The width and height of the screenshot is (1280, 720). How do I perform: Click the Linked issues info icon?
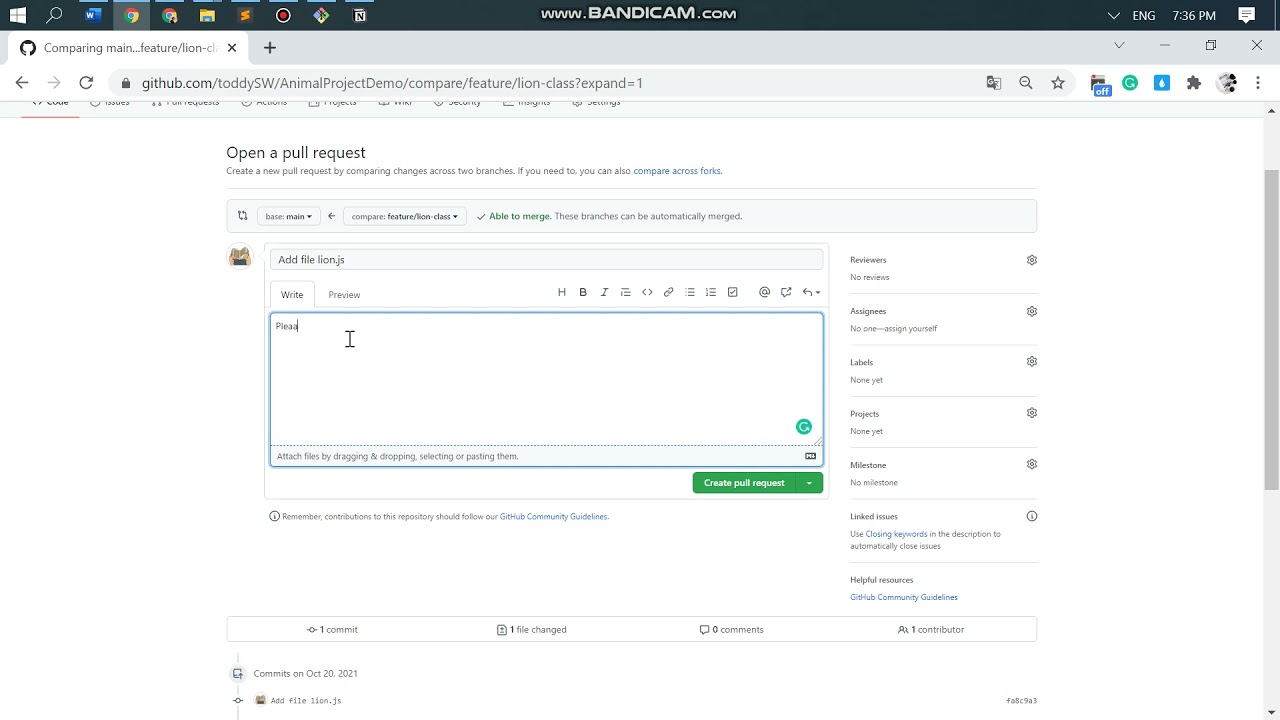click(x=1032, y=516)
